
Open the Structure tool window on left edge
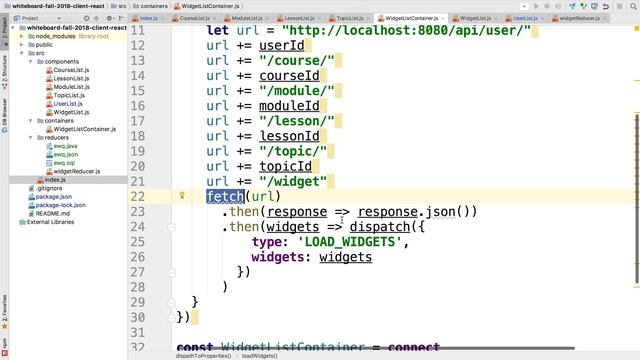4,72
